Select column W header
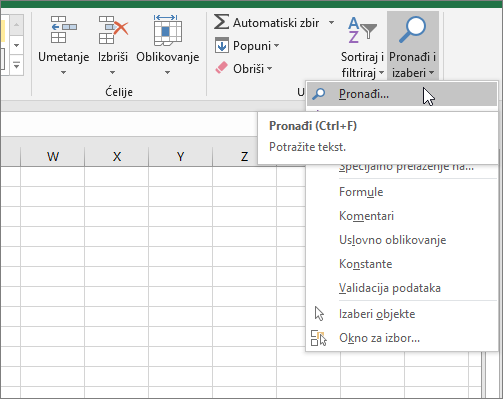Image resolution: width=503 pixels, height=399 pixels. pyautogui.click(x=53, y=156)
